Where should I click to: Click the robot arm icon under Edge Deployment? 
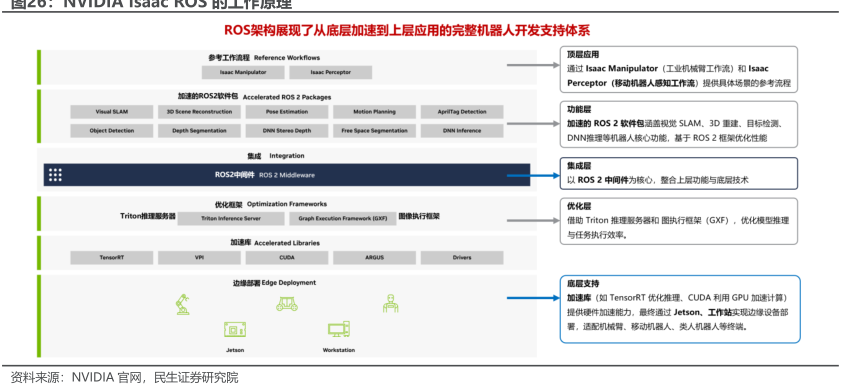click(x=183, y=304)
